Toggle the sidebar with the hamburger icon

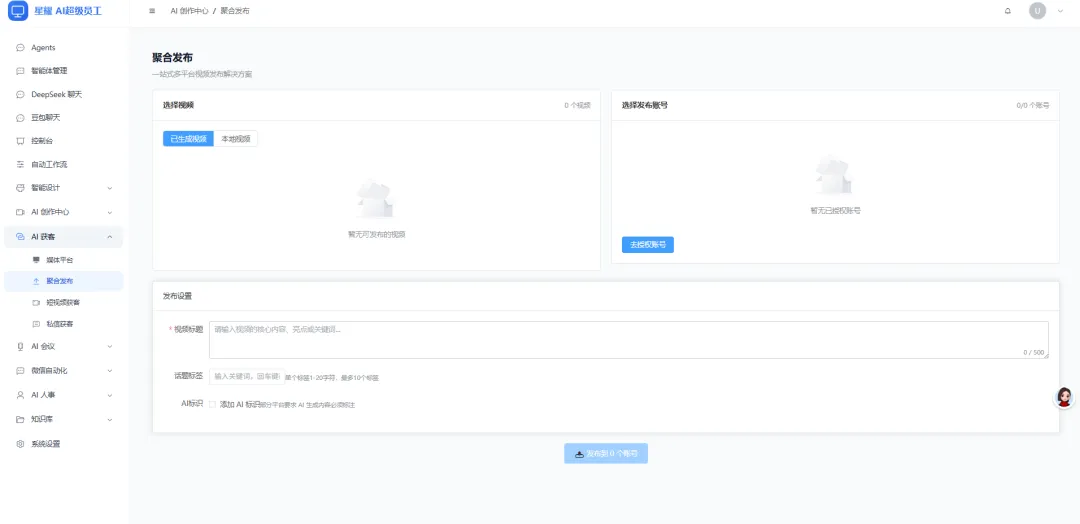(152, 11)
